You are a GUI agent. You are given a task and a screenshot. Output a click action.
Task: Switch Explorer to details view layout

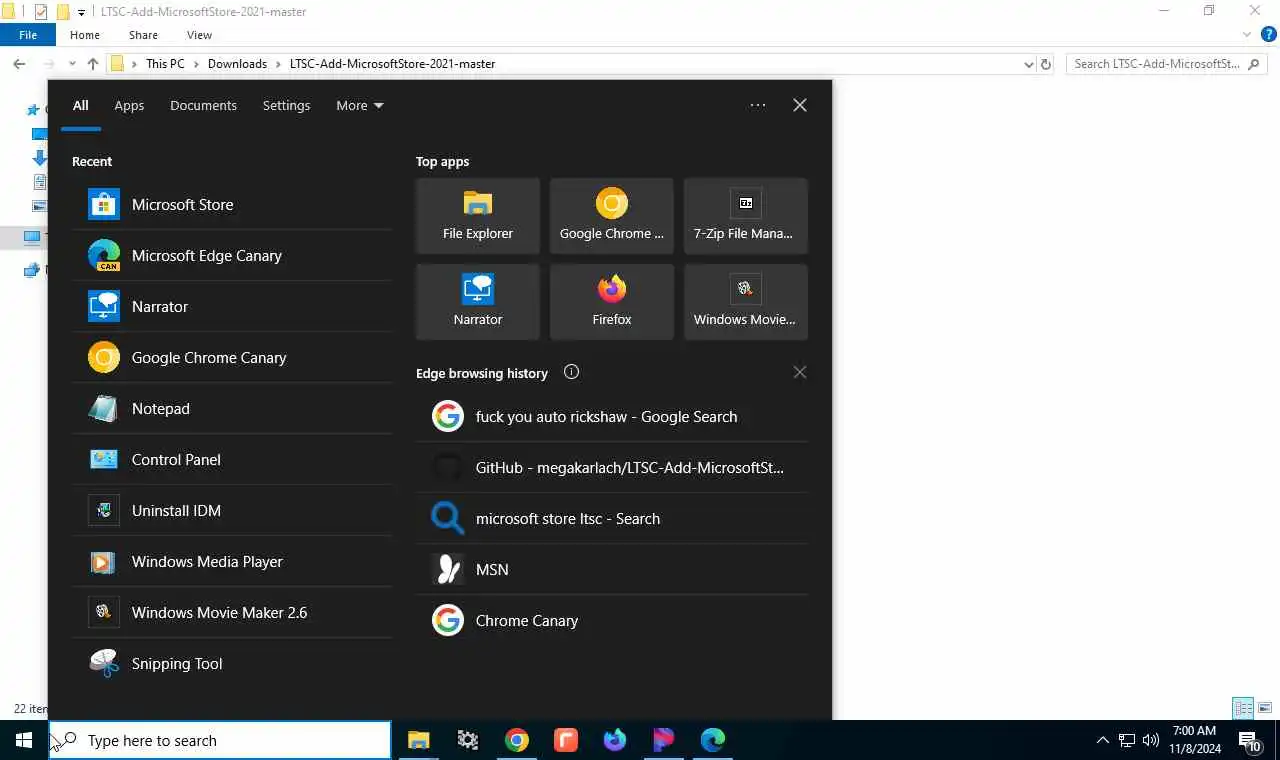click(x=1243, y=709)
